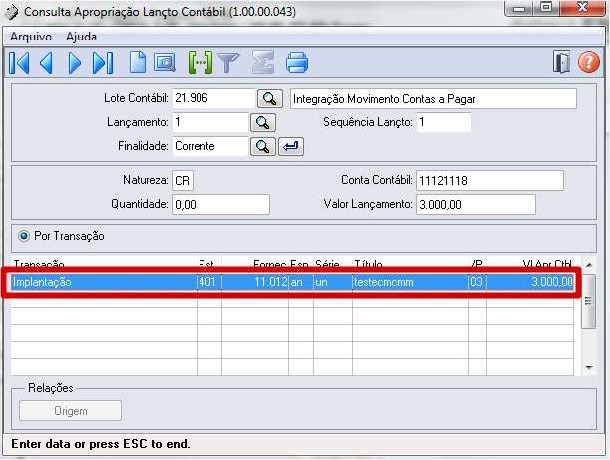Click the blue return arrow button
This screenshot has height=460, width=610.
click(291, 147)
